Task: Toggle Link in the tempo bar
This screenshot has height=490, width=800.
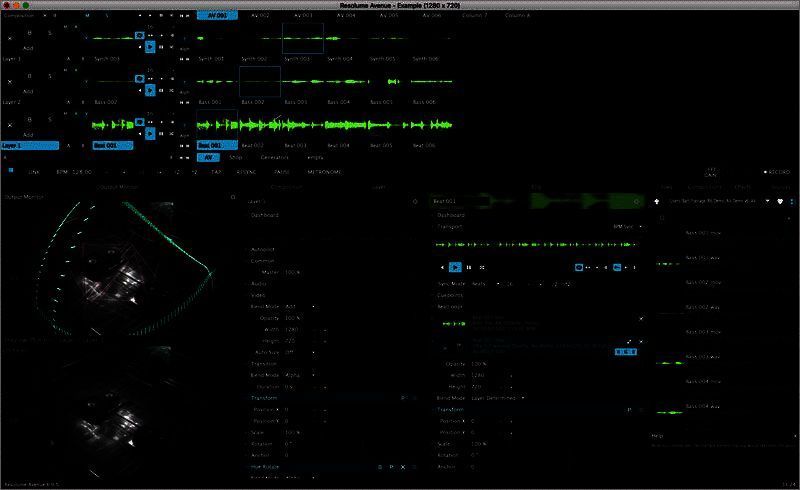Action: pos(34,172)
